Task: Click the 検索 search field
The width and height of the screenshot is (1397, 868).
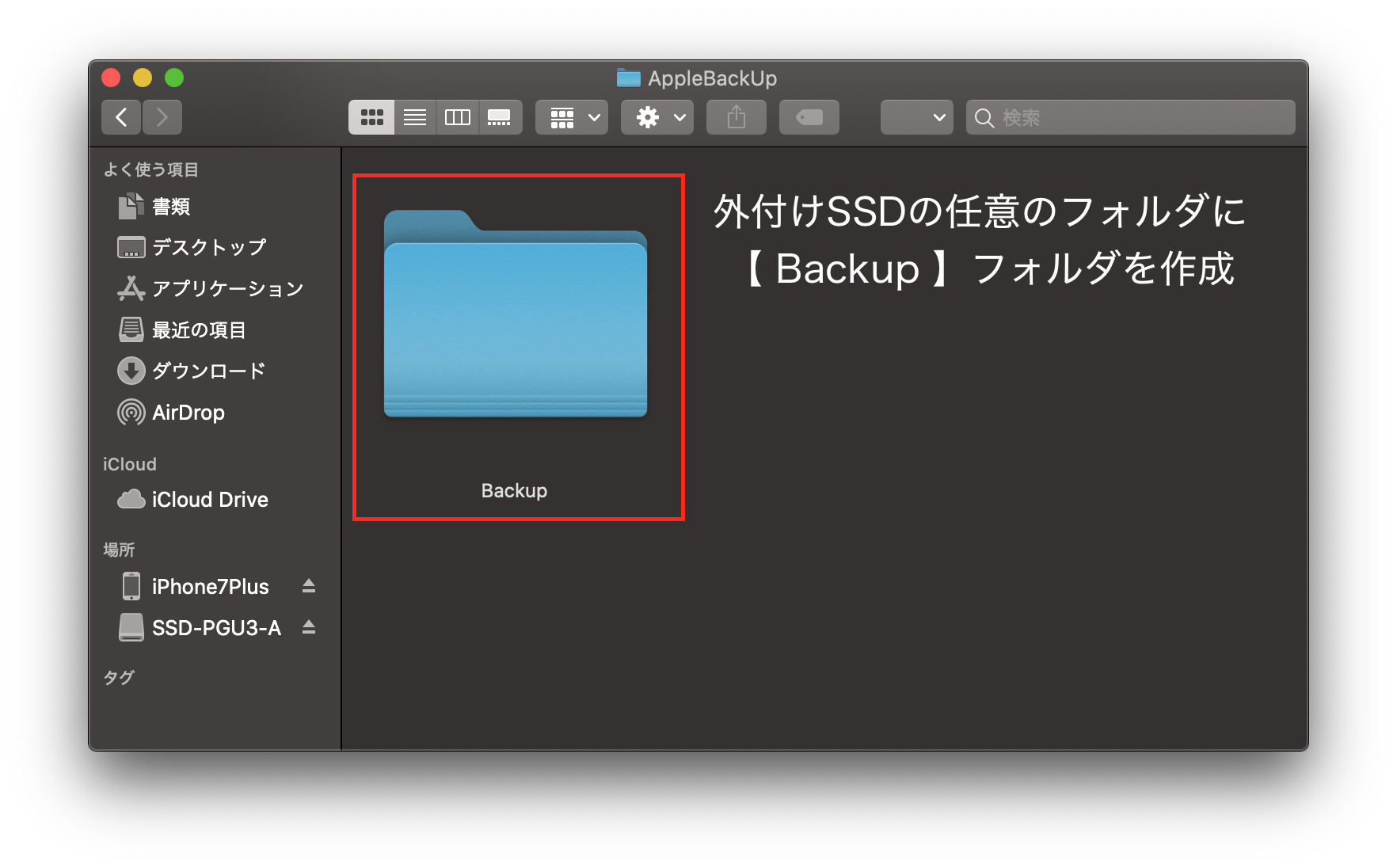Action: point(1140,117)
